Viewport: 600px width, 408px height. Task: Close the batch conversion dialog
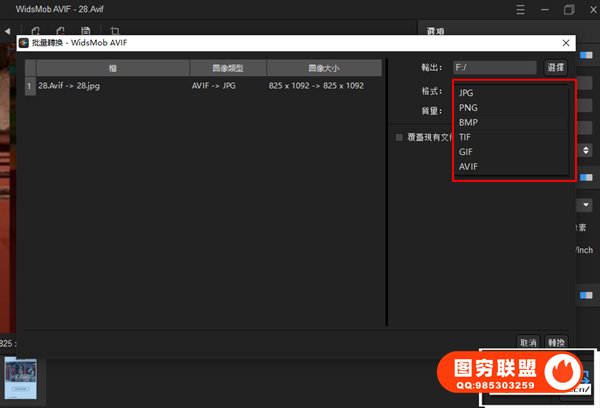(x=567, y=44)
